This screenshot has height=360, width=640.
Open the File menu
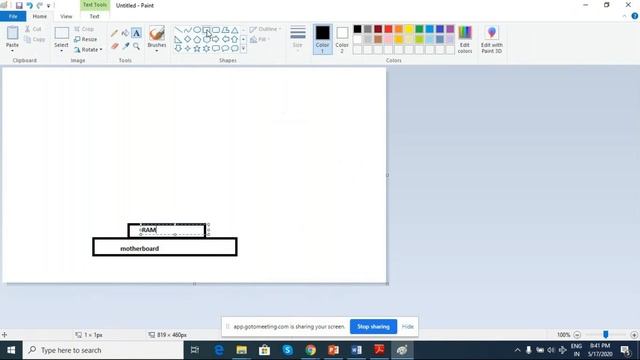[13, 16]
